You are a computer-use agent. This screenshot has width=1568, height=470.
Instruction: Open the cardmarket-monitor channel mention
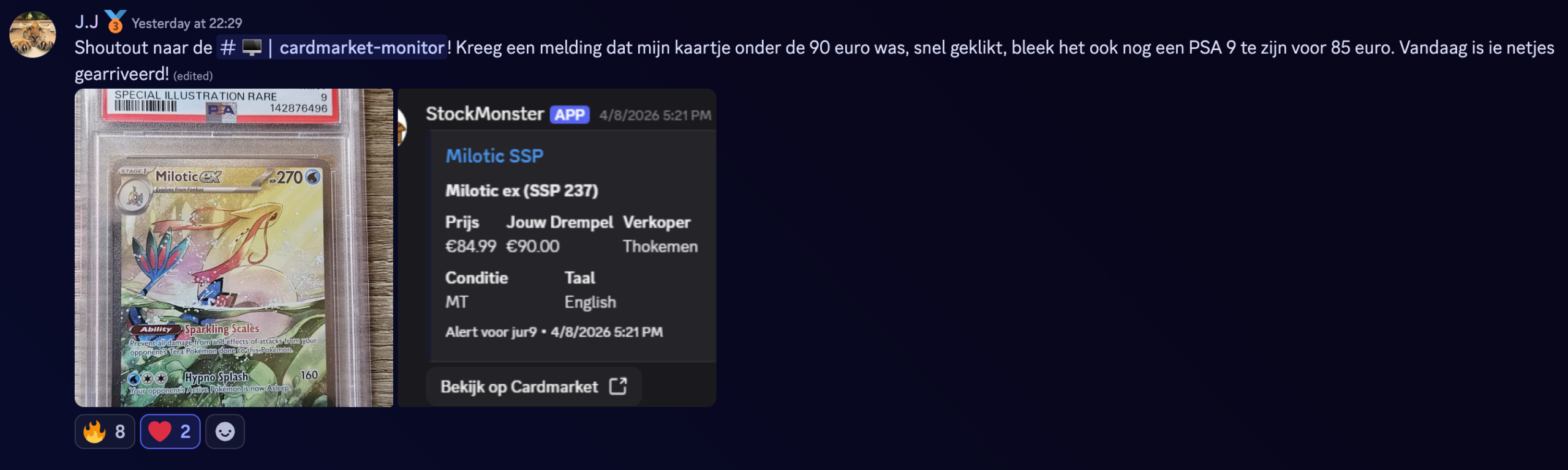(x=361, y=47)
